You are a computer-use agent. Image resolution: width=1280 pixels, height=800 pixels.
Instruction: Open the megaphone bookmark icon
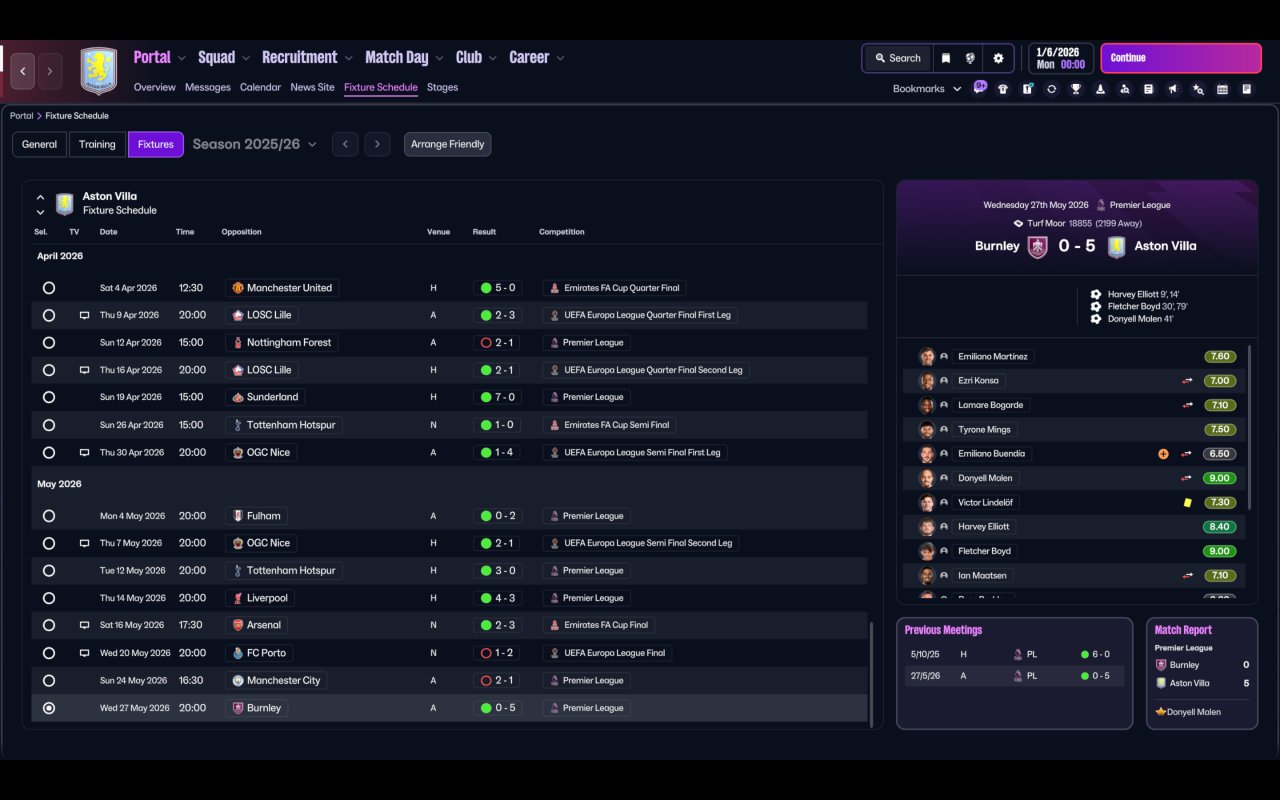pos(1173,89)
